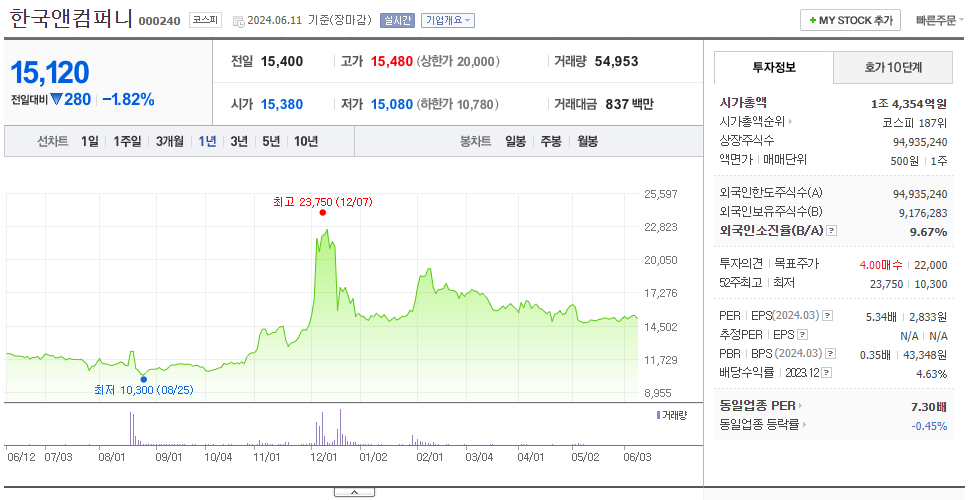The height and width of the screenshot is (500, 968).
Task: Click the 동일업종 PER value 7.30배
Action: (929, 407)
